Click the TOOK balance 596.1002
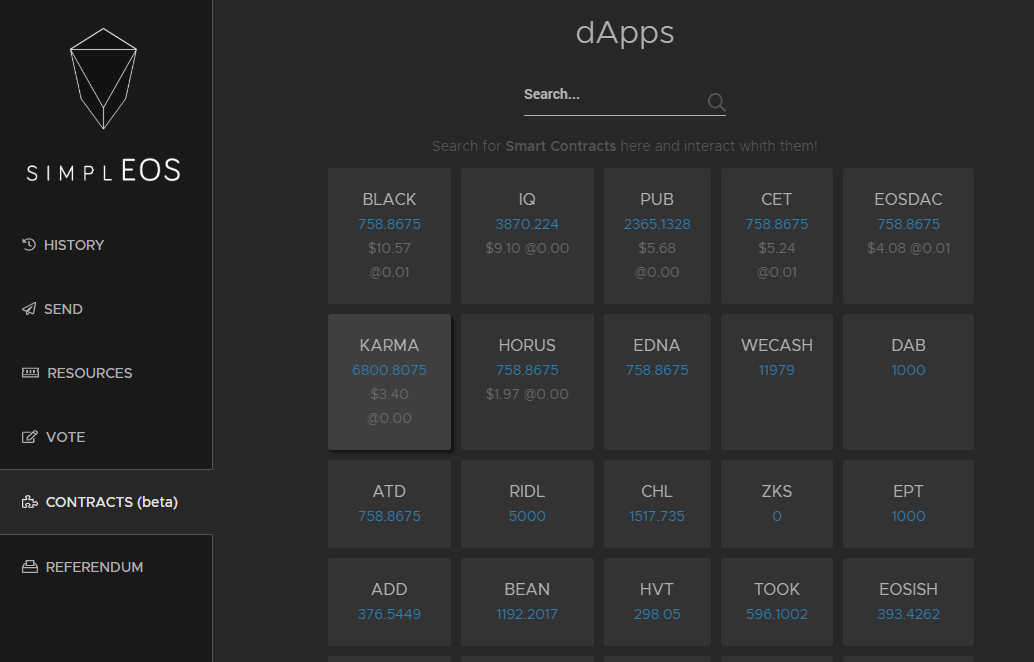Image resolution: width=1034 pixels, height=662 pixels. point(776,614)
